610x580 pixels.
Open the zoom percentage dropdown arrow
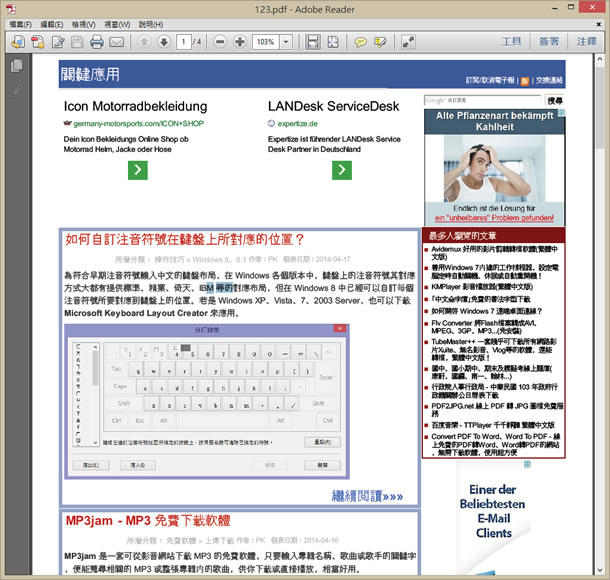coord(286,42)
